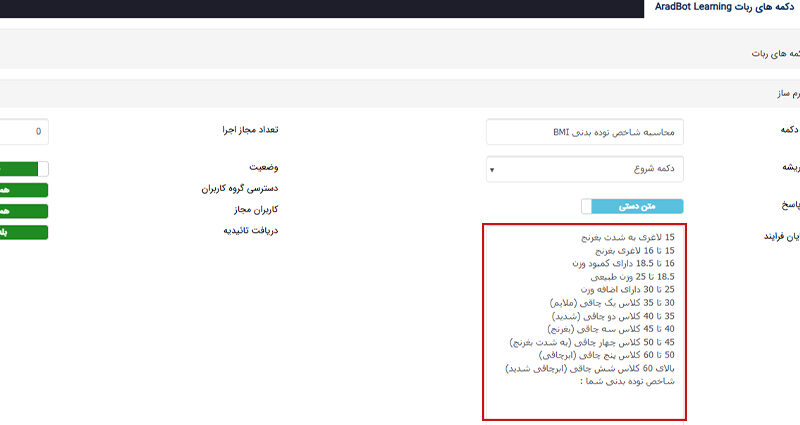This screenshot has width=800, height=425.
Task: Click the AradBot Learning header link
Action: [724, 7]
